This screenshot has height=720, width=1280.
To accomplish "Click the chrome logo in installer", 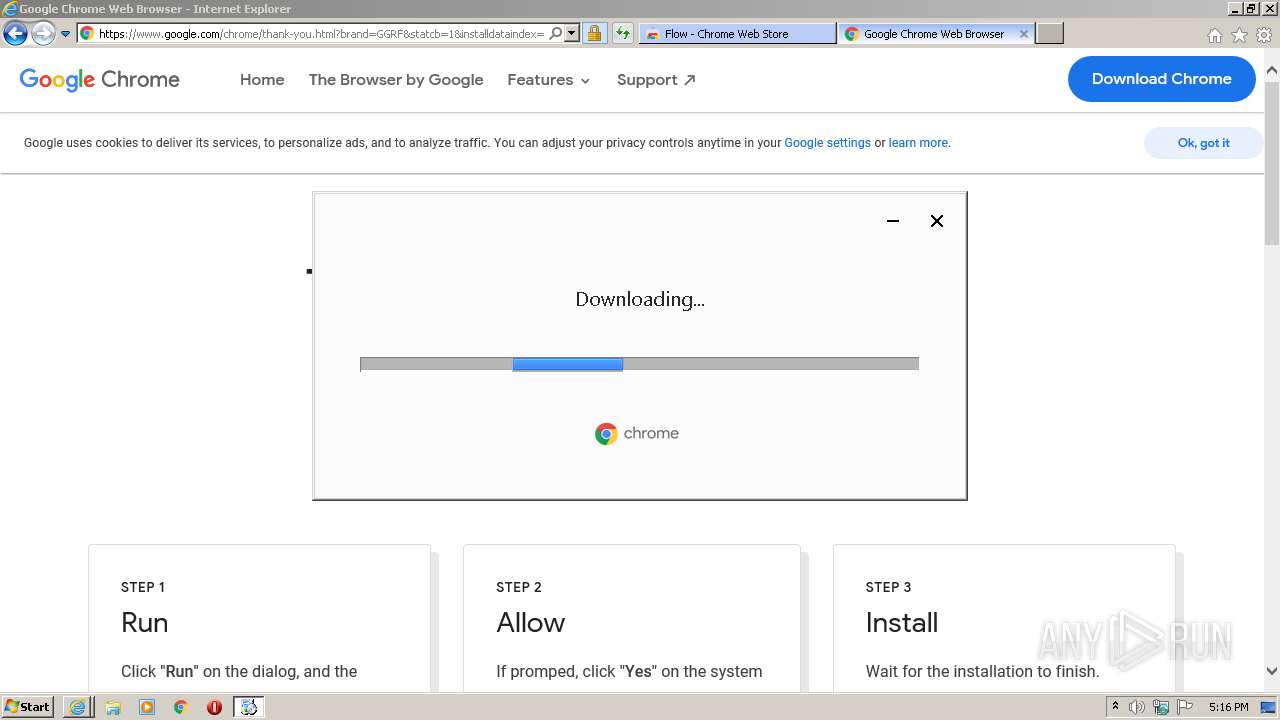I will tap(637, 433).
